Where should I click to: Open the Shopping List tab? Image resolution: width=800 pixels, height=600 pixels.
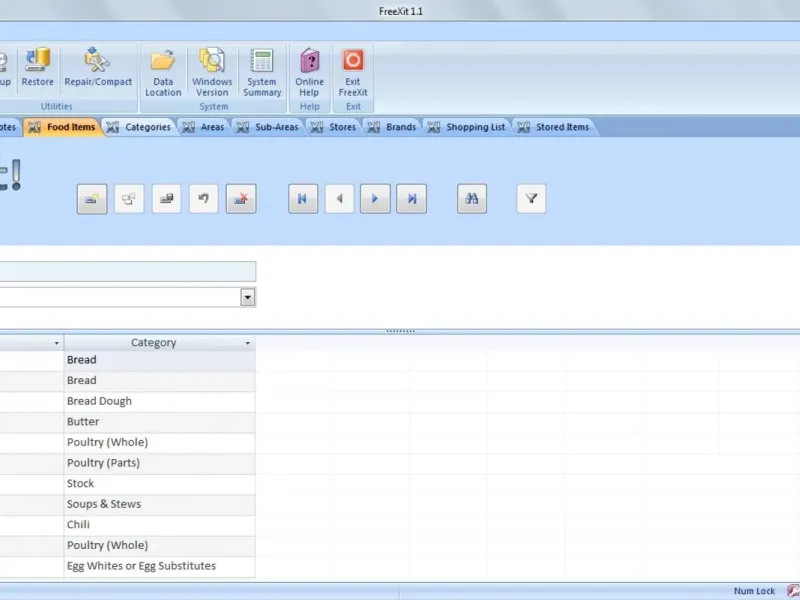pos(467,127)
